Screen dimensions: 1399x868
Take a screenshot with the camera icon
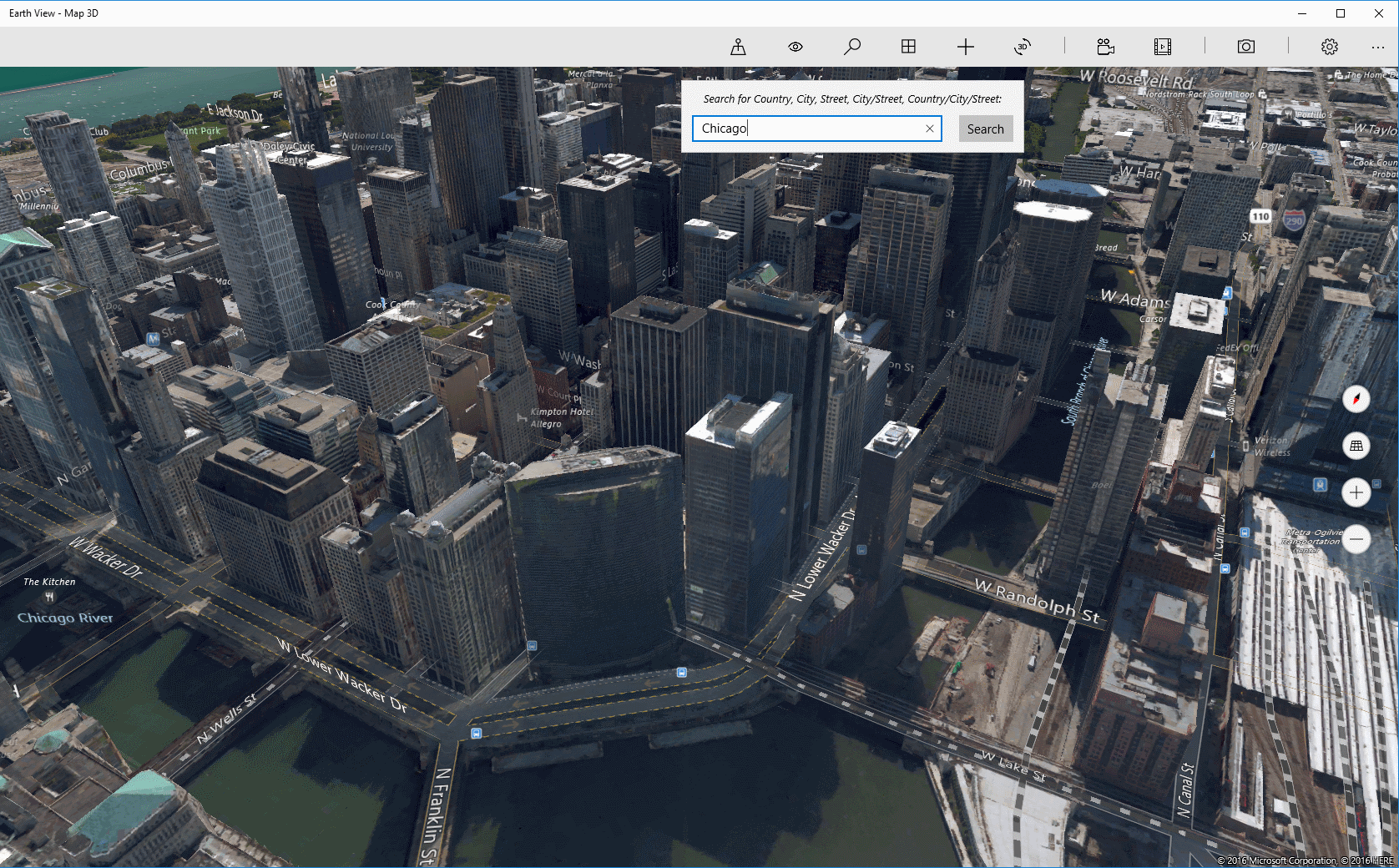[1245, 47]
